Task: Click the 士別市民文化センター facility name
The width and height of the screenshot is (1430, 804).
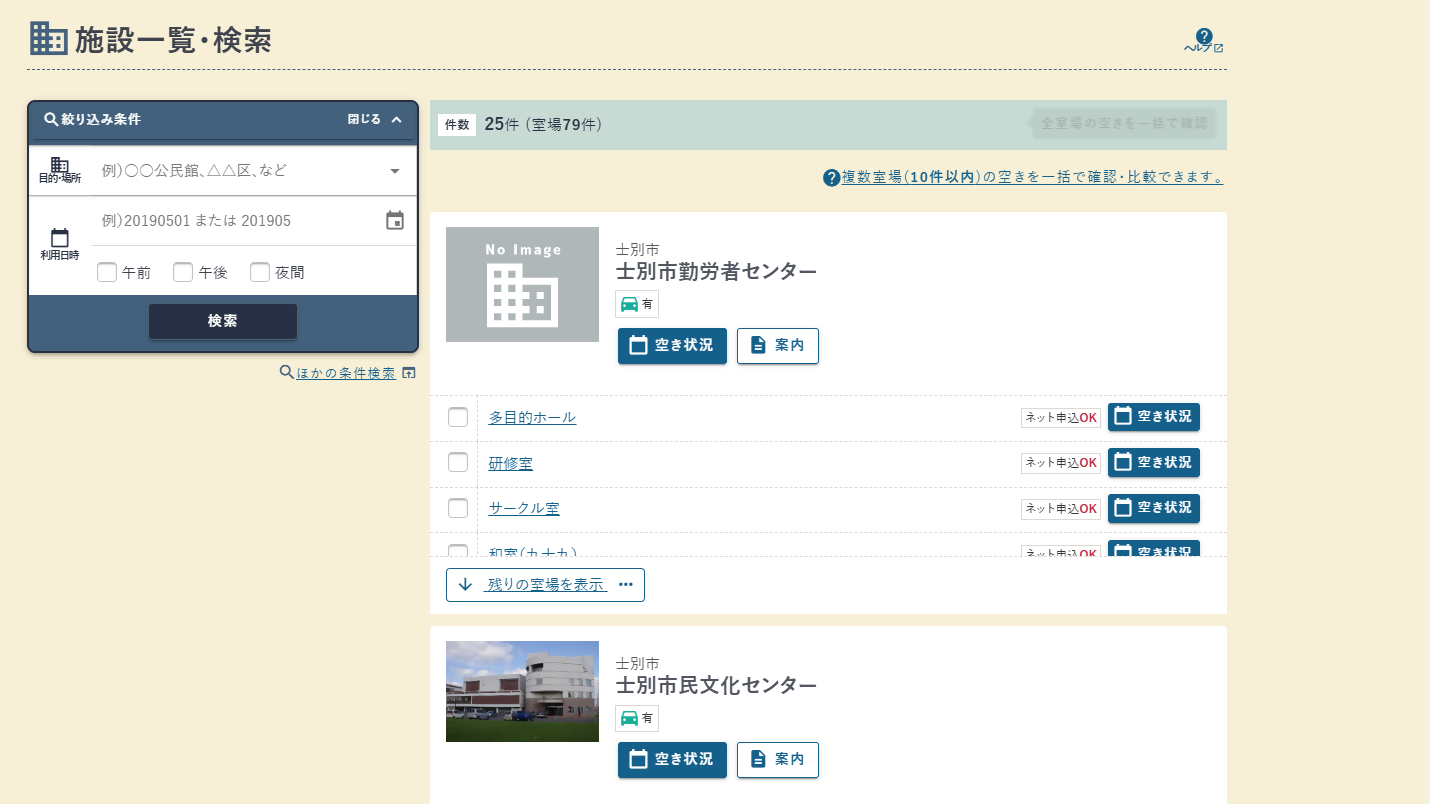Action: click(x=716, y=685)
